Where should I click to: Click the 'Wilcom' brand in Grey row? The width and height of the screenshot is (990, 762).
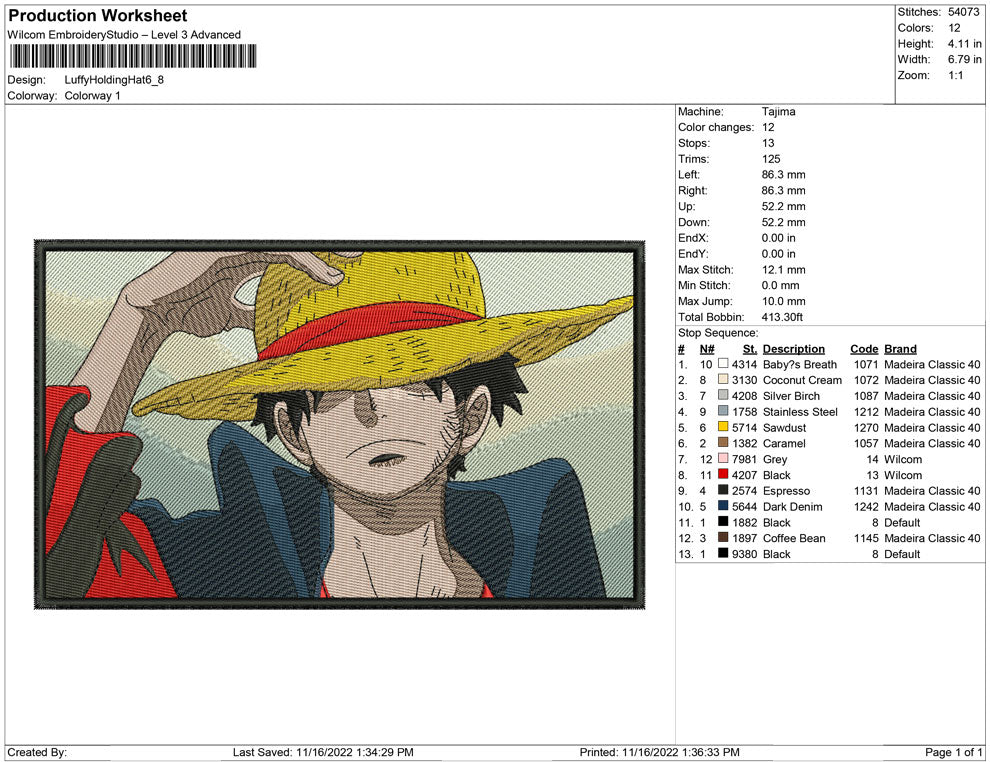click(903, 459)
